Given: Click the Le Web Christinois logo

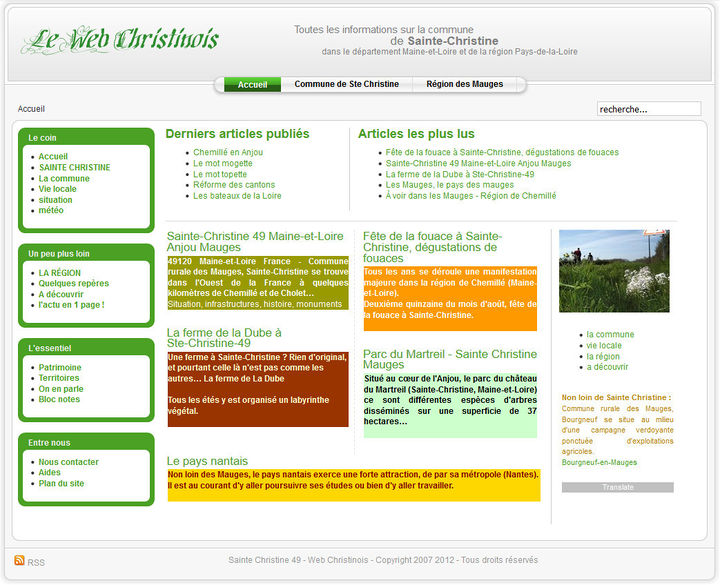Looking at the screenshot, I should [120, 40].
